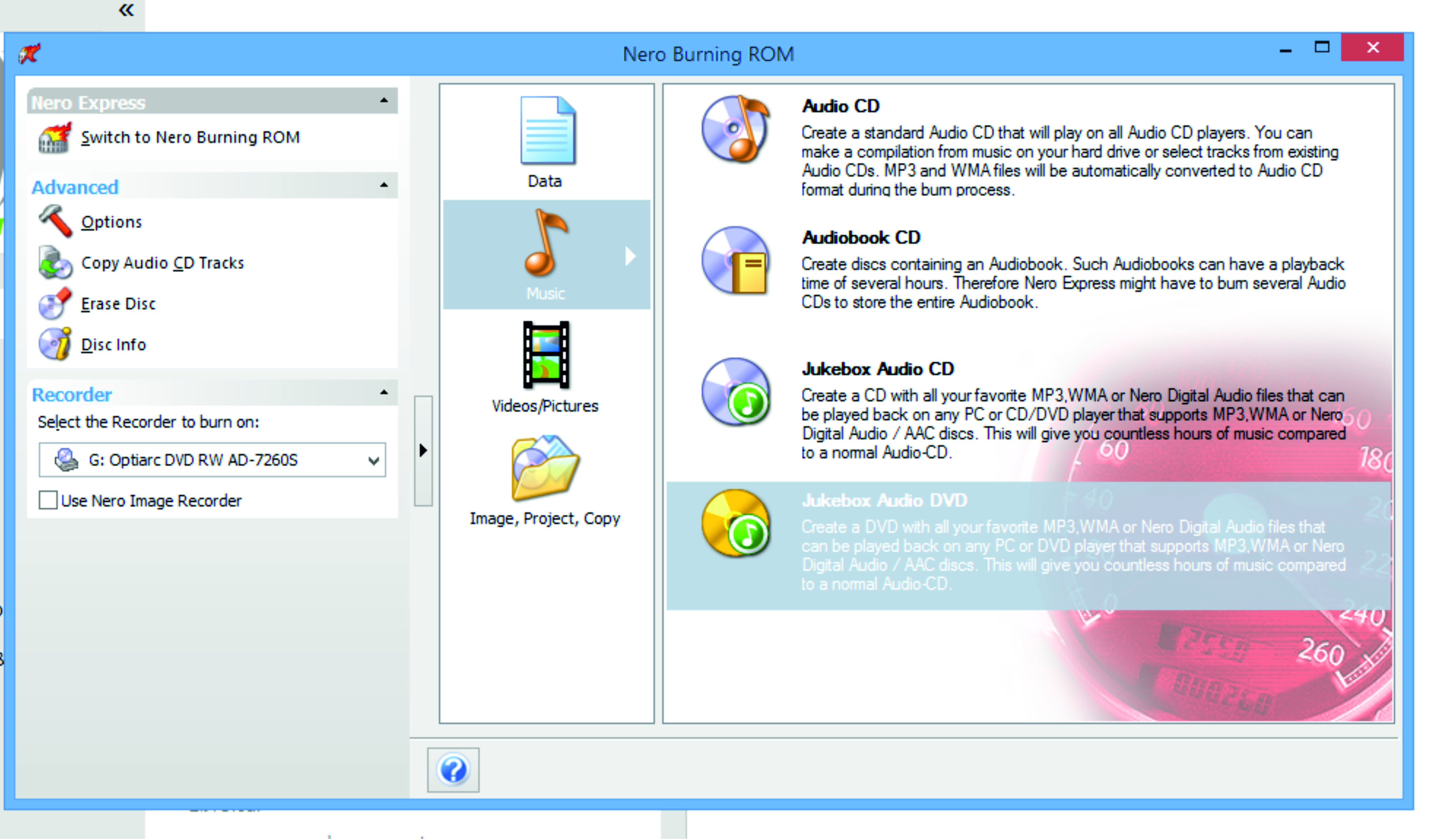This screenshot has height=839, width=1456.
Task: Choose the Jukebox Audio CD icon
Action: pyautogui.click(x=735, y=393)
